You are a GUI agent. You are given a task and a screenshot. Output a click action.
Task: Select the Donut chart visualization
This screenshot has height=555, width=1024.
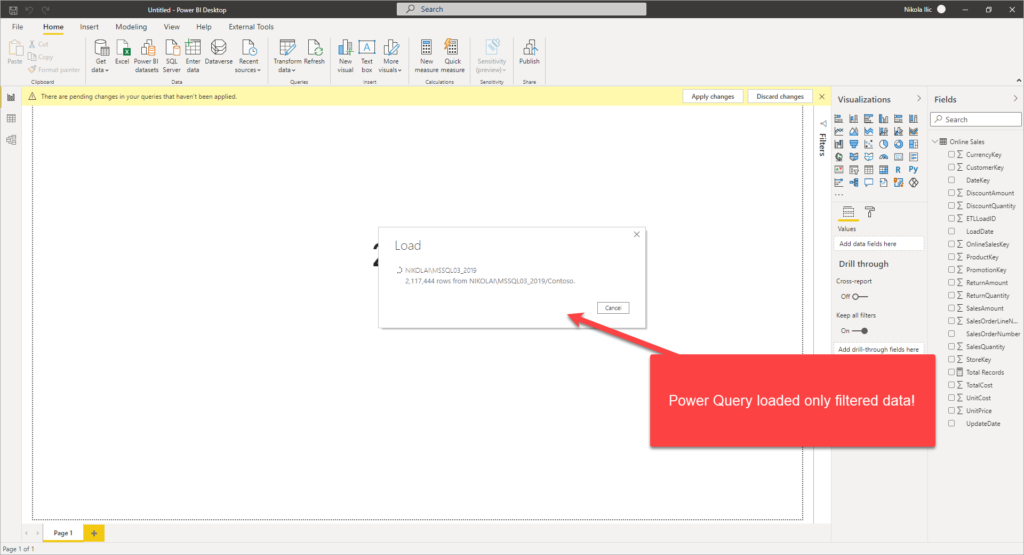[x=899, y=144]
